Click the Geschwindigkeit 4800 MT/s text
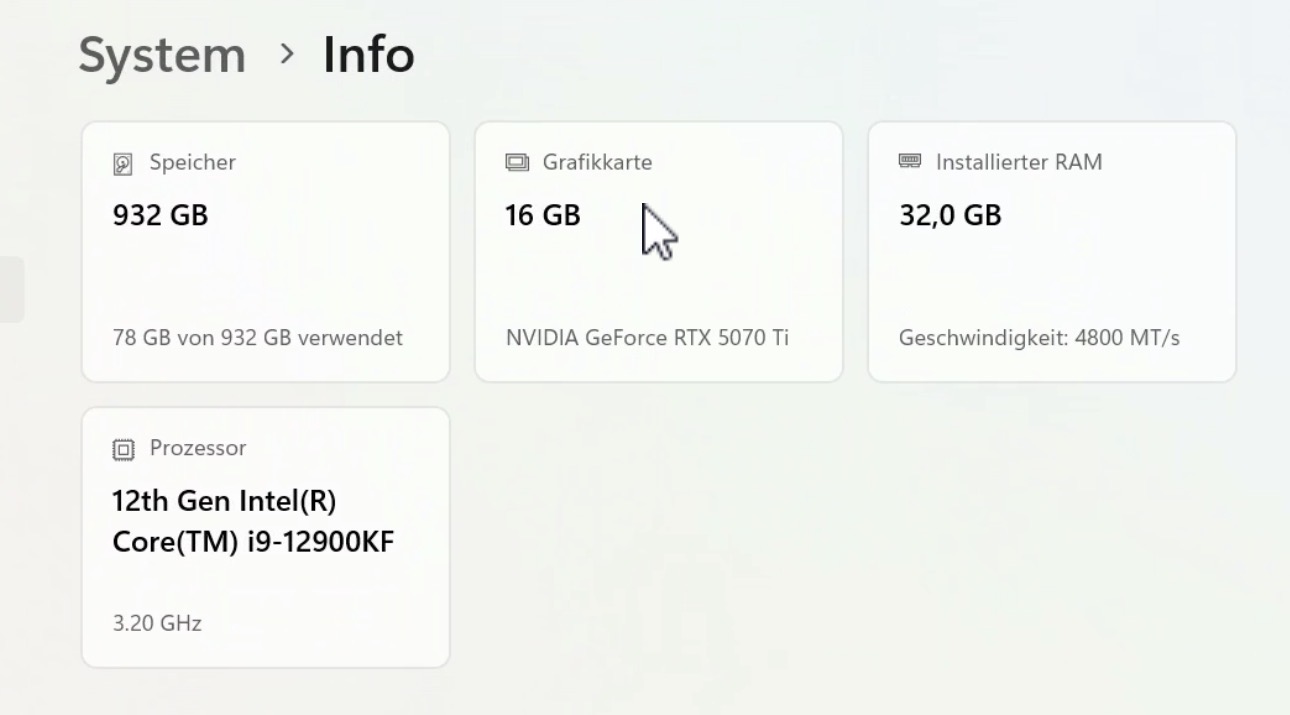This screenshot has width=1290, height=715. pos(1039,338)
